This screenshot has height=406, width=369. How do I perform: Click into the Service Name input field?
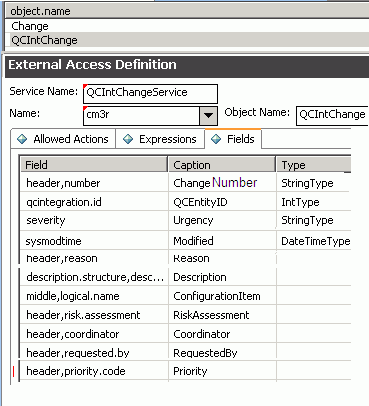(150, 93)
